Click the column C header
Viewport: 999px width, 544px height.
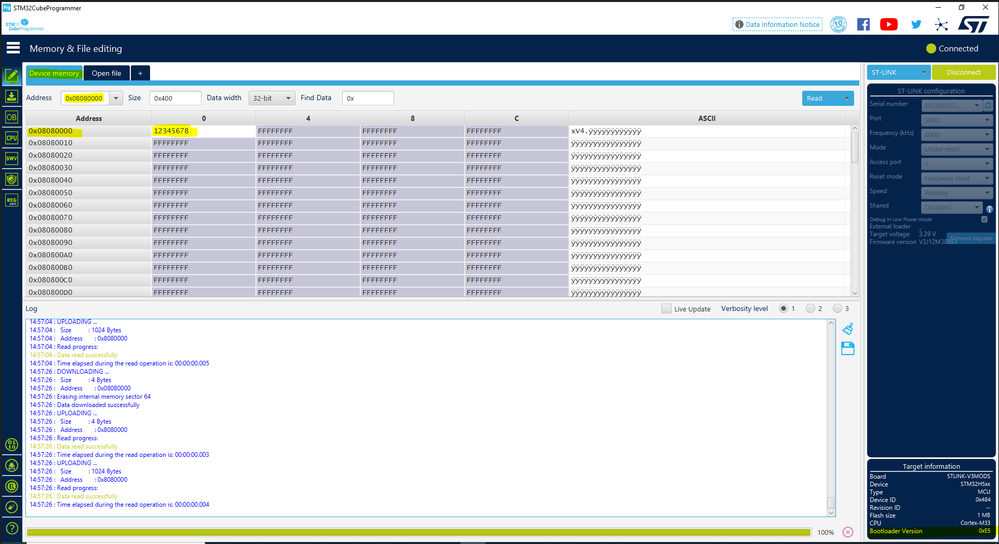tap(516, 118)
